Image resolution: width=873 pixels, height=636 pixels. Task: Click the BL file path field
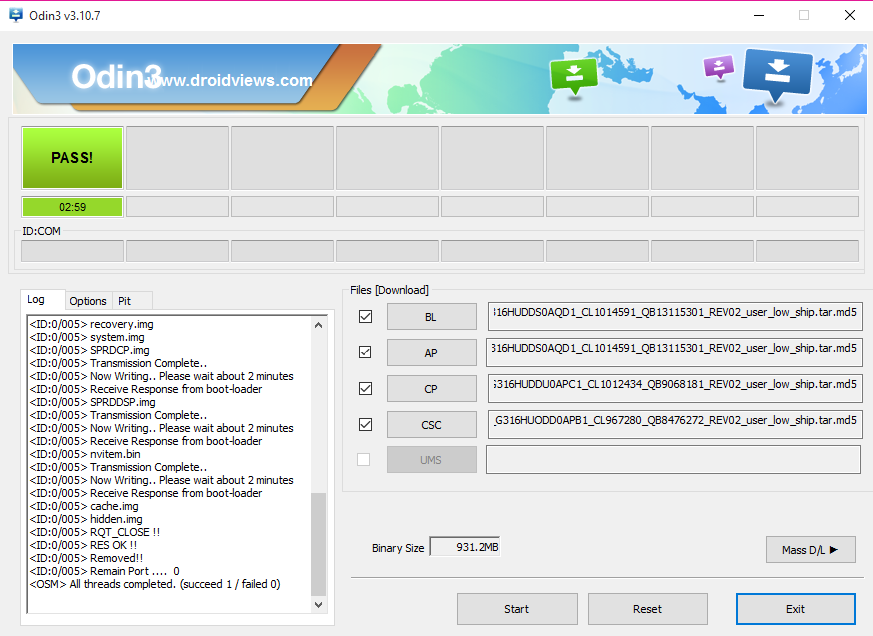[x=675, y=316]
